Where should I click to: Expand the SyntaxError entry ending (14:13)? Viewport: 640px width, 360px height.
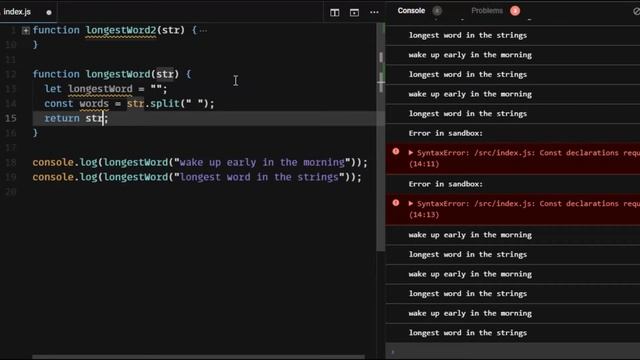411,203
